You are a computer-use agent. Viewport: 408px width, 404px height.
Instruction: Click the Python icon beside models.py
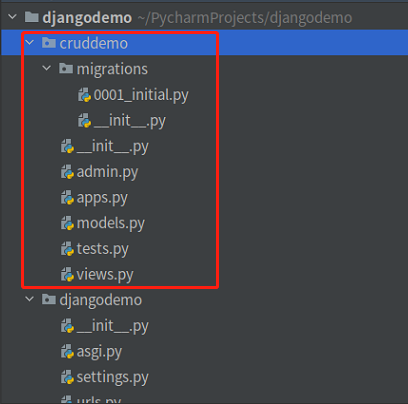[67, 223]
